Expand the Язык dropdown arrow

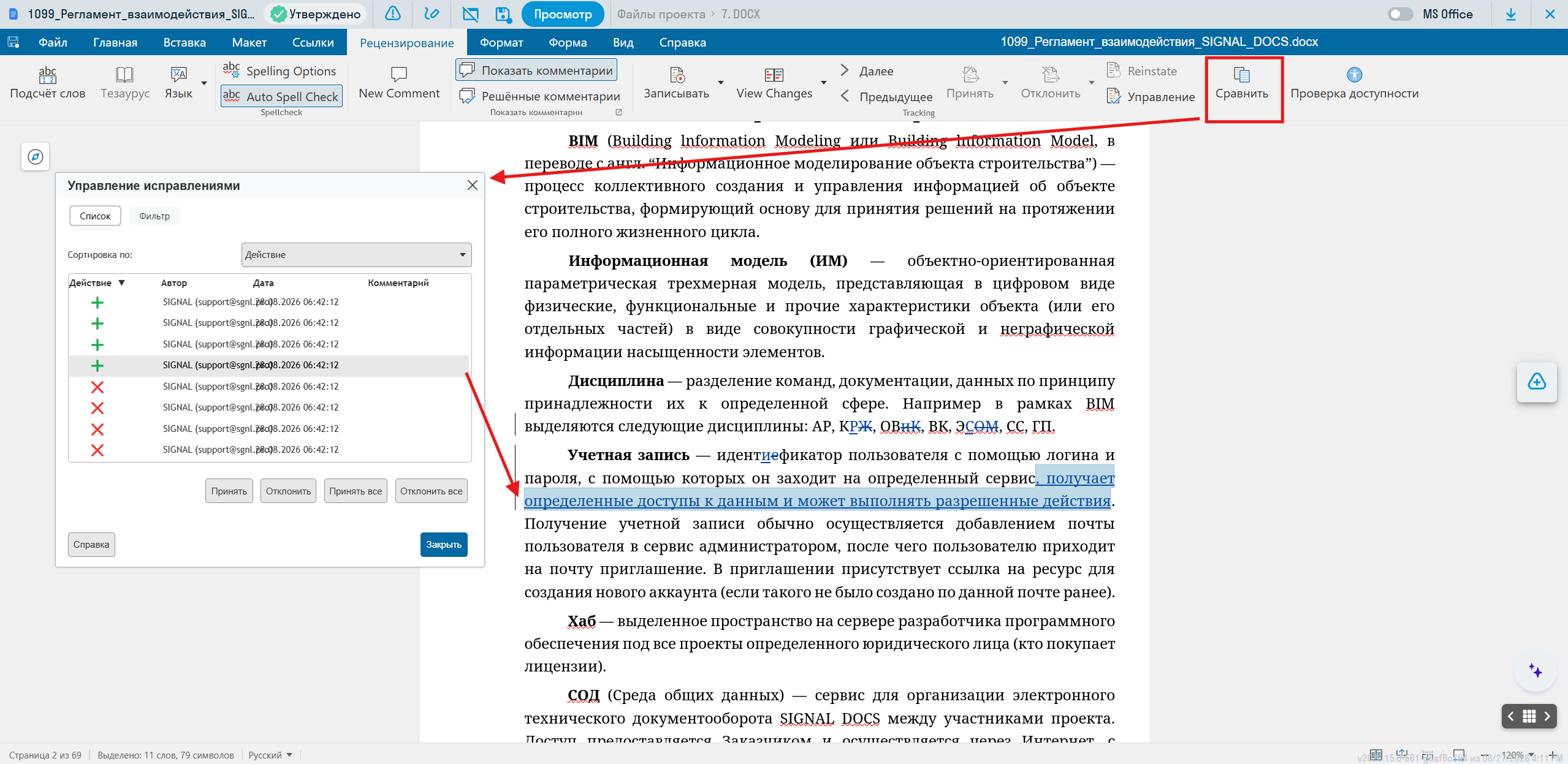pyautogui.click(x=204, y=83)
